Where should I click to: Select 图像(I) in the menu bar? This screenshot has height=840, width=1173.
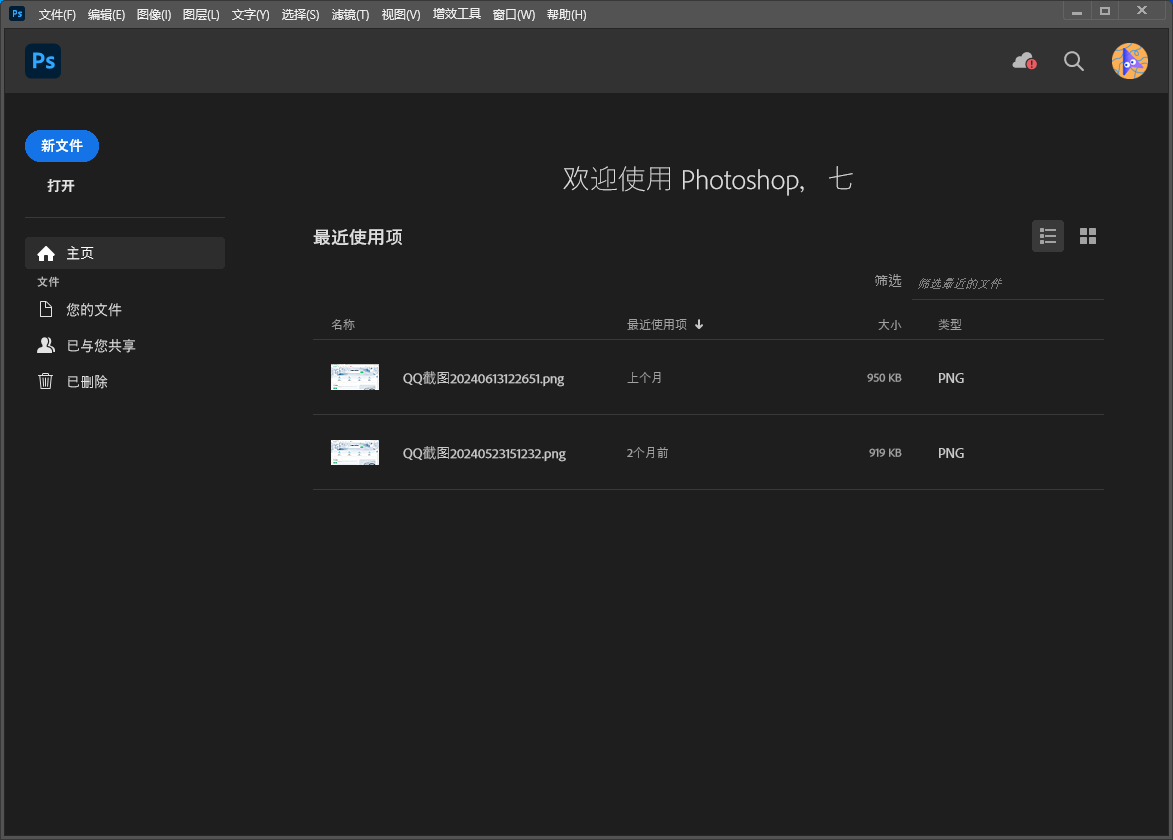click(153, 14)
